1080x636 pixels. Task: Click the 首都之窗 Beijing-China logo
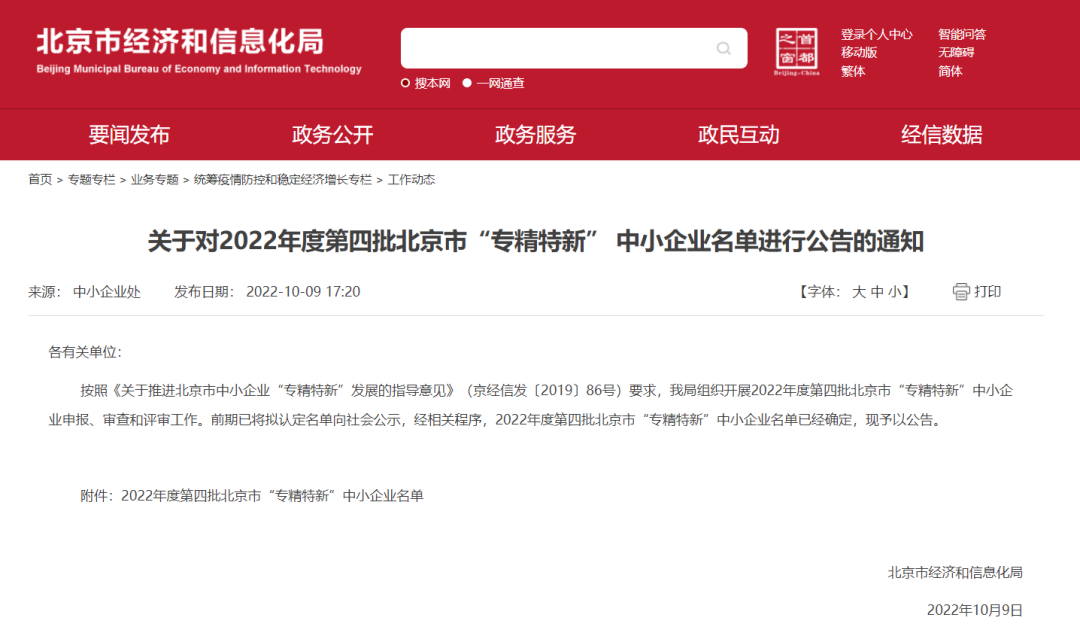point(796,52)
